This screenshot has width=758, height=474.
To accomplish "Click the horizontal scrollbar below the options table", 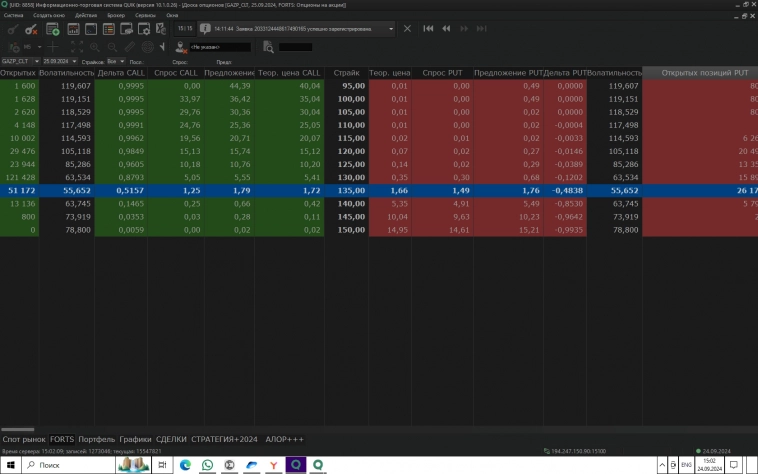I will pos(18,429).
